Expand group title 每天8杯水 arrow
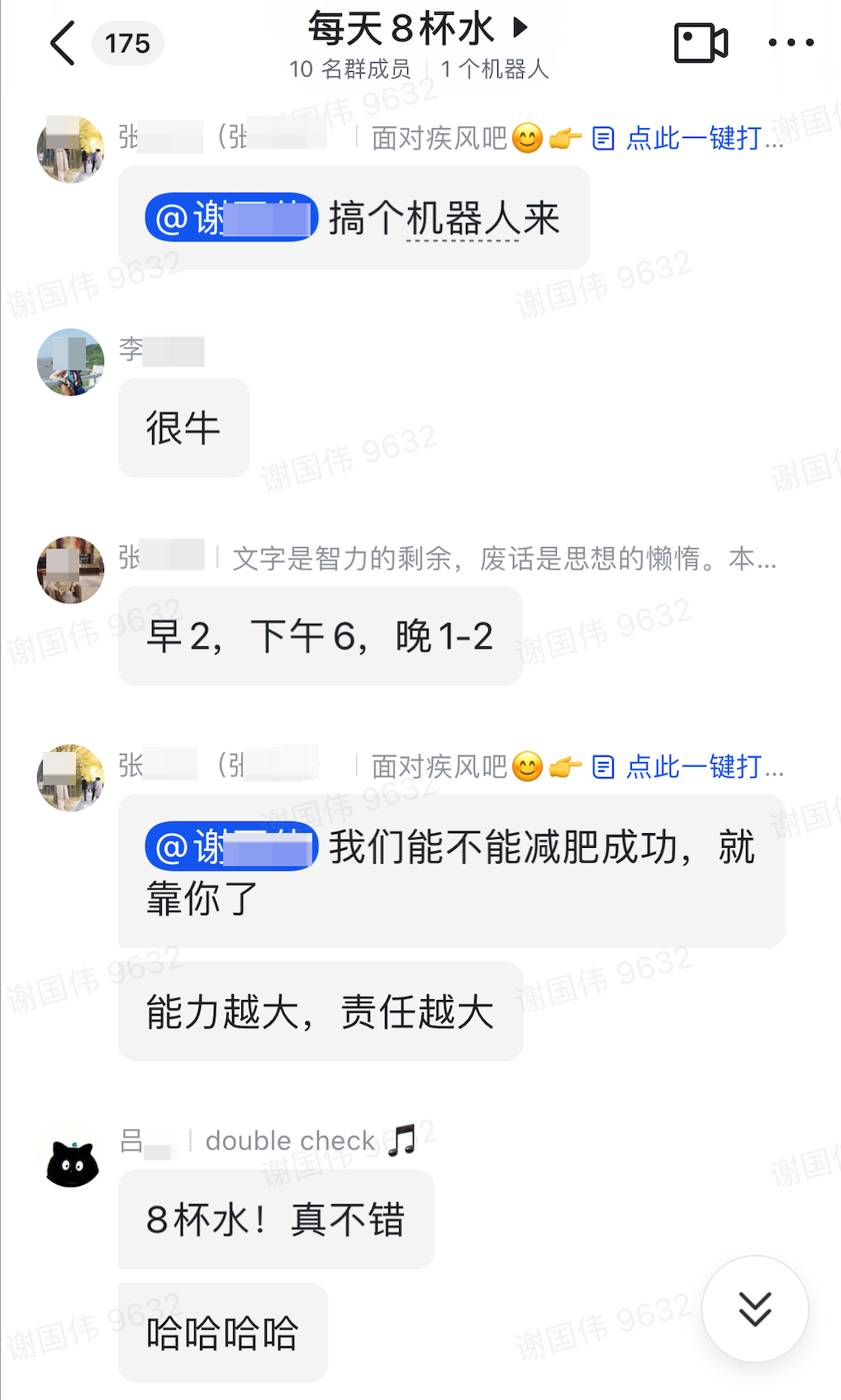This screenshot has width=841, height=1400. [520, 28]
